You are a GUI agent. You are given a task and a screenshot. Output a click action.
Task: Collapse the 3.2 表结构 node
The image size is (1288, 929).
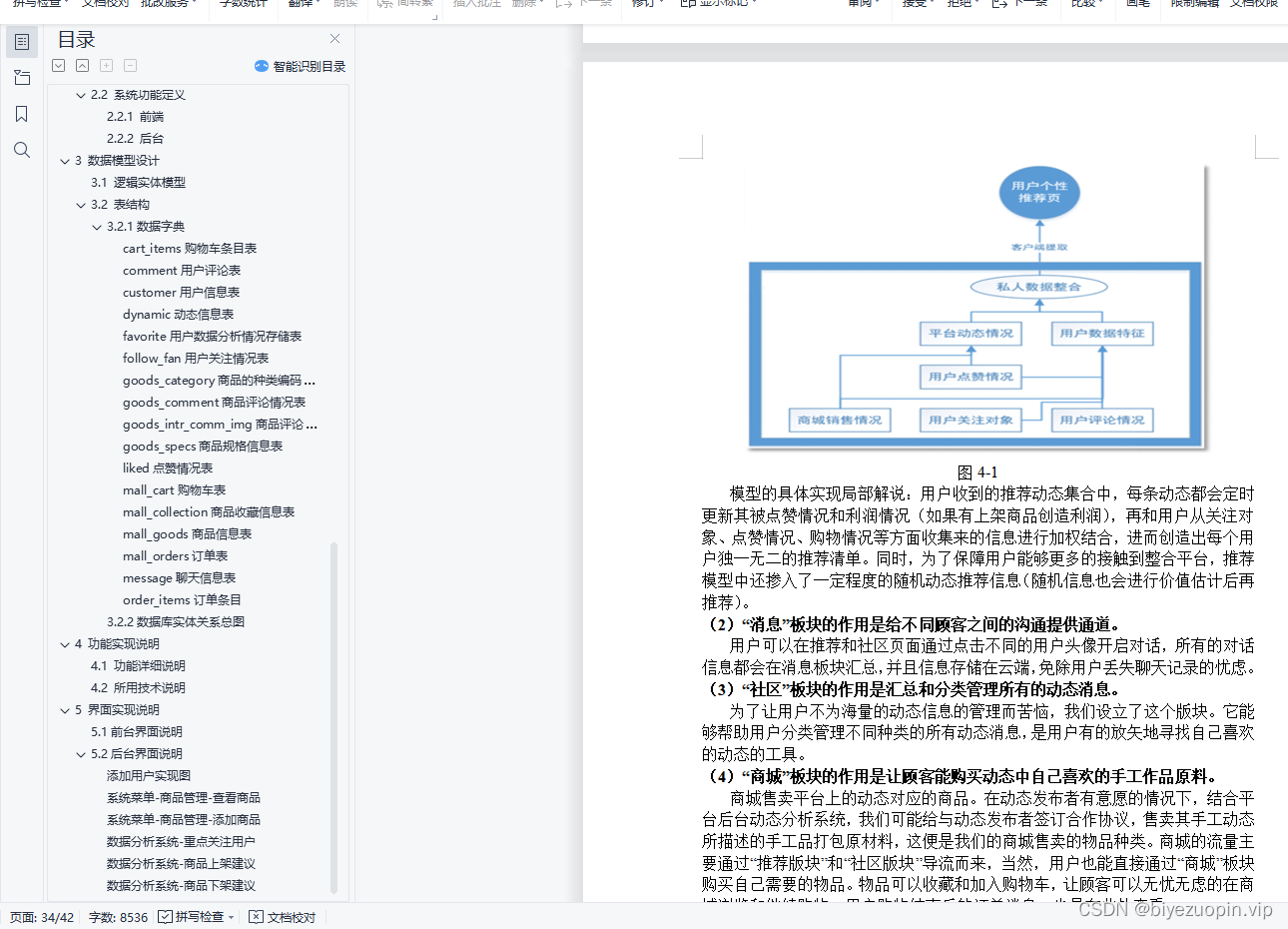81,205
